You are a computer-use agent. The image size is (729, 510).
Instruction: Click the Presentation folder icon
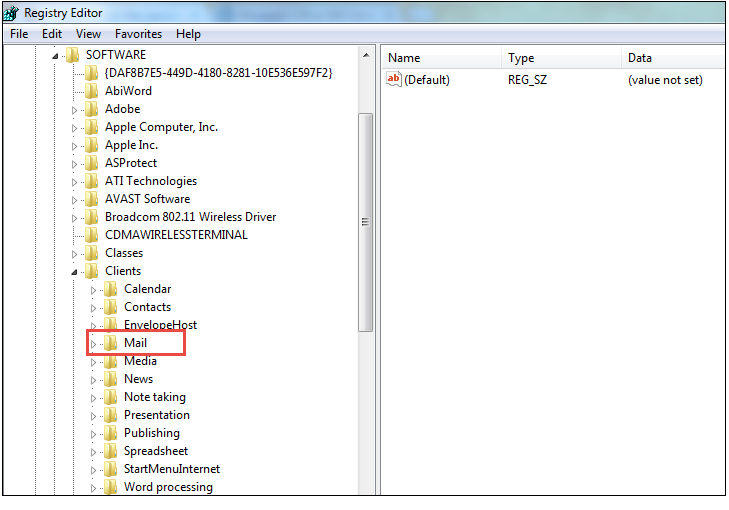111,415
